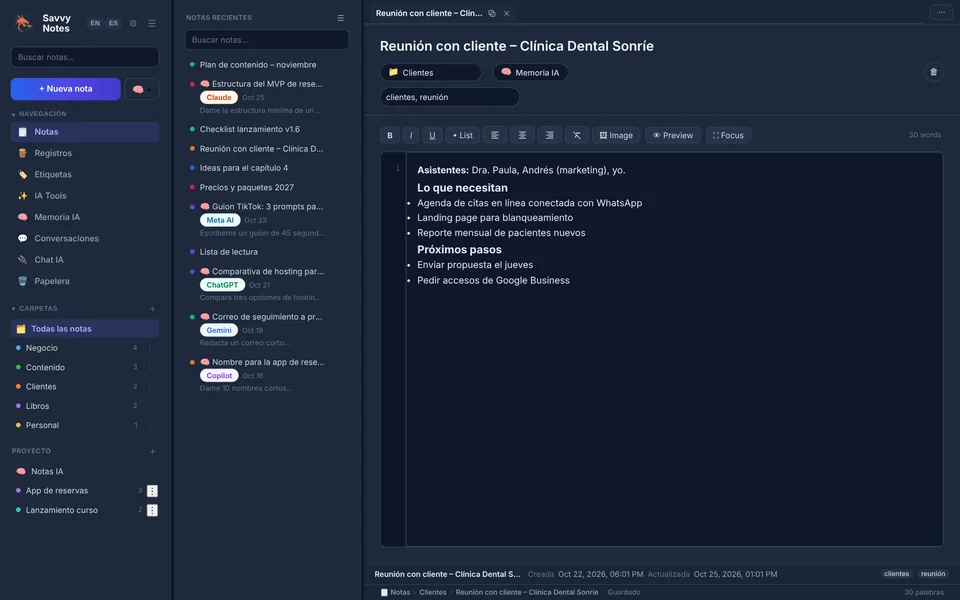Insert an image into the note
The height and width of the screenshot is (600, 960).
tap(616, 135)
